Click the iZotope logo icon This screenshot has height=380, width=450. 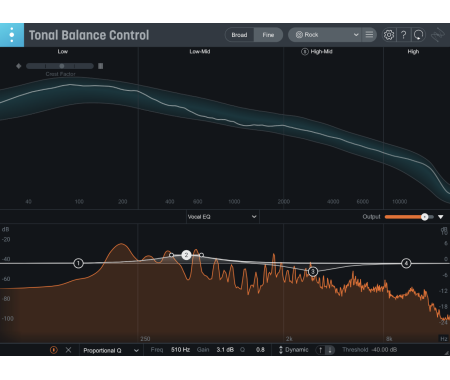[438, 35]
